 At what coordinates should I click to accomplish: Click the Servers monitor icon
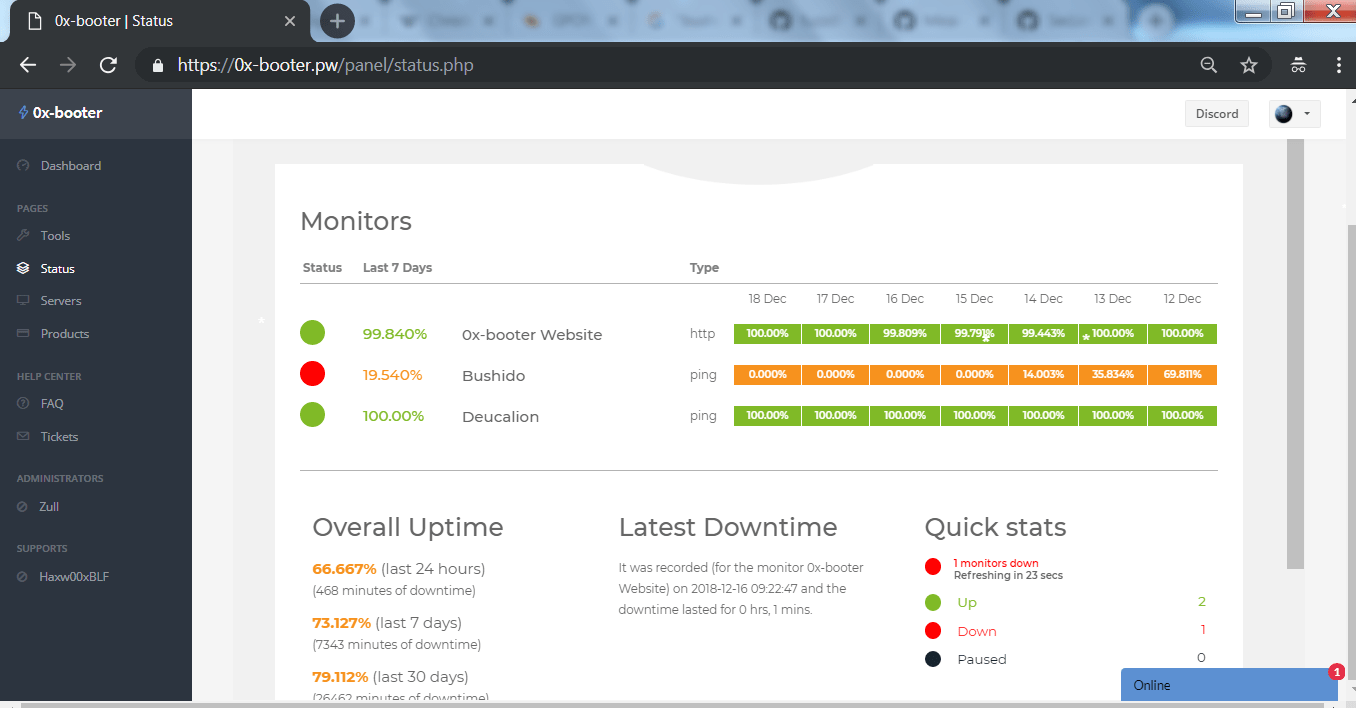click(x=23, y=301)
